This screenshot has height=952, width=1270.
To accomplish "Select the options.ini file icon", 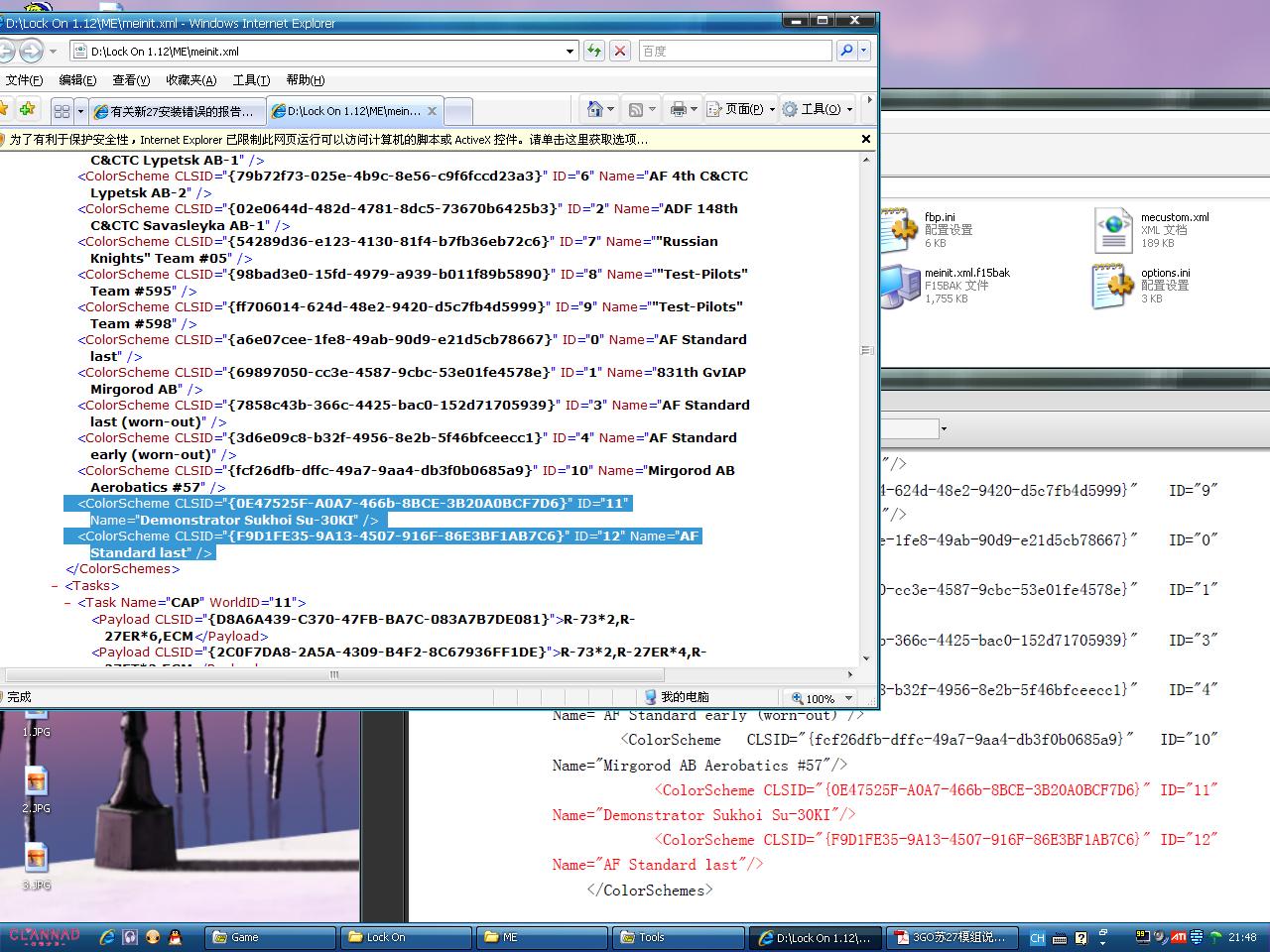I will (x=1113, y=285).
